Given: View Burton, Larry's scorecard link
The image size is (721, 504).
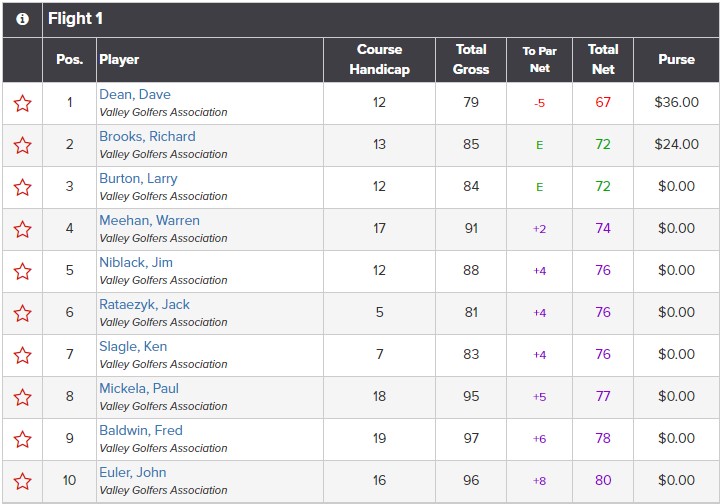Looking at the screenshot, I should click(x=138, y=178).
